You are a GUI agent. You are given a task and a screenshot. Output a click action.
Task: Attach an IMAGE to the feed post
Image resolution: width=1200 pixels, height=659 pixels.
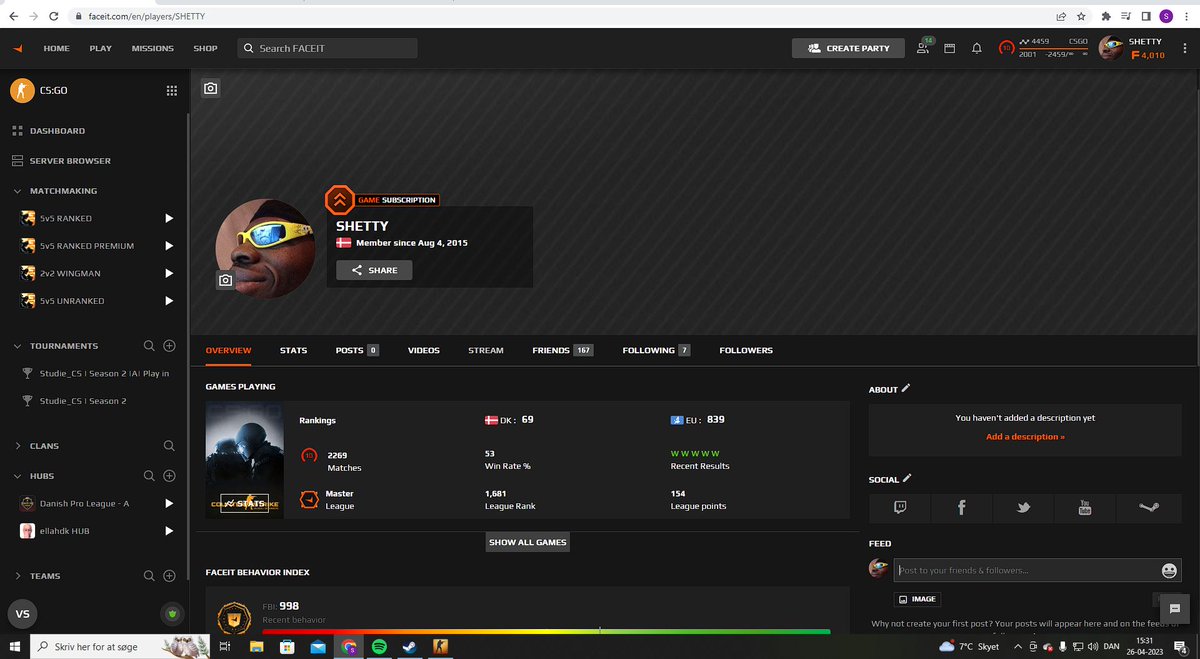[916, 599]
